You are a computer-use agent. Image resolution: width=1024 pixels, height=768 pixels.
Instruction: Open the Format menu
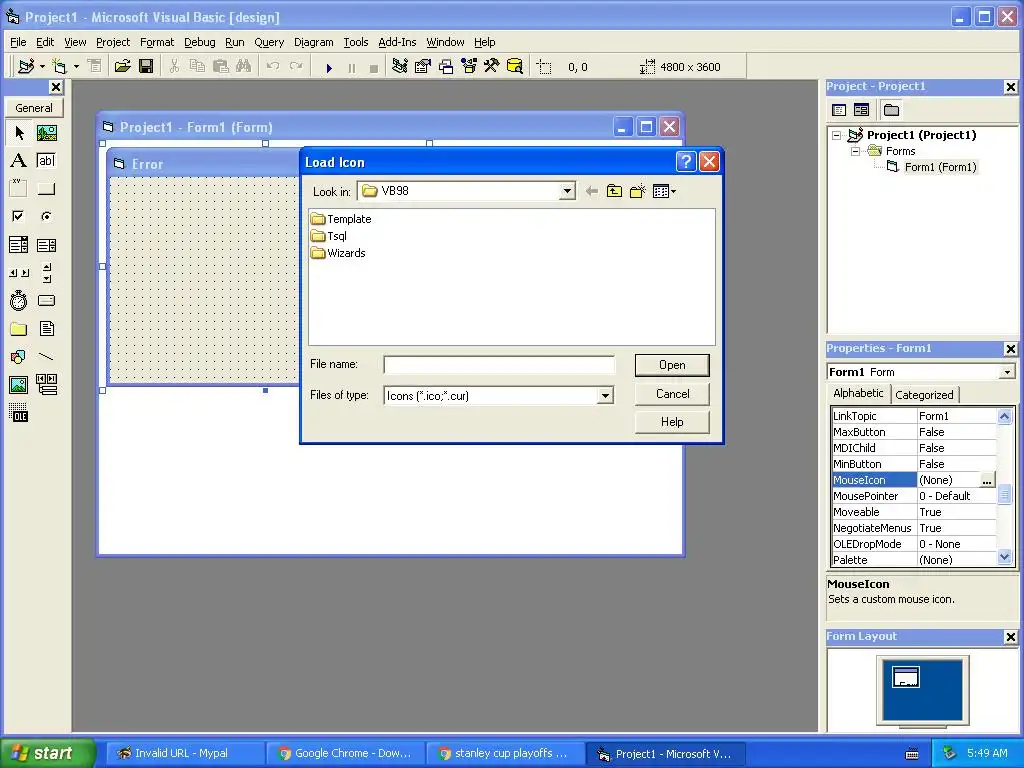coord(157,42)
